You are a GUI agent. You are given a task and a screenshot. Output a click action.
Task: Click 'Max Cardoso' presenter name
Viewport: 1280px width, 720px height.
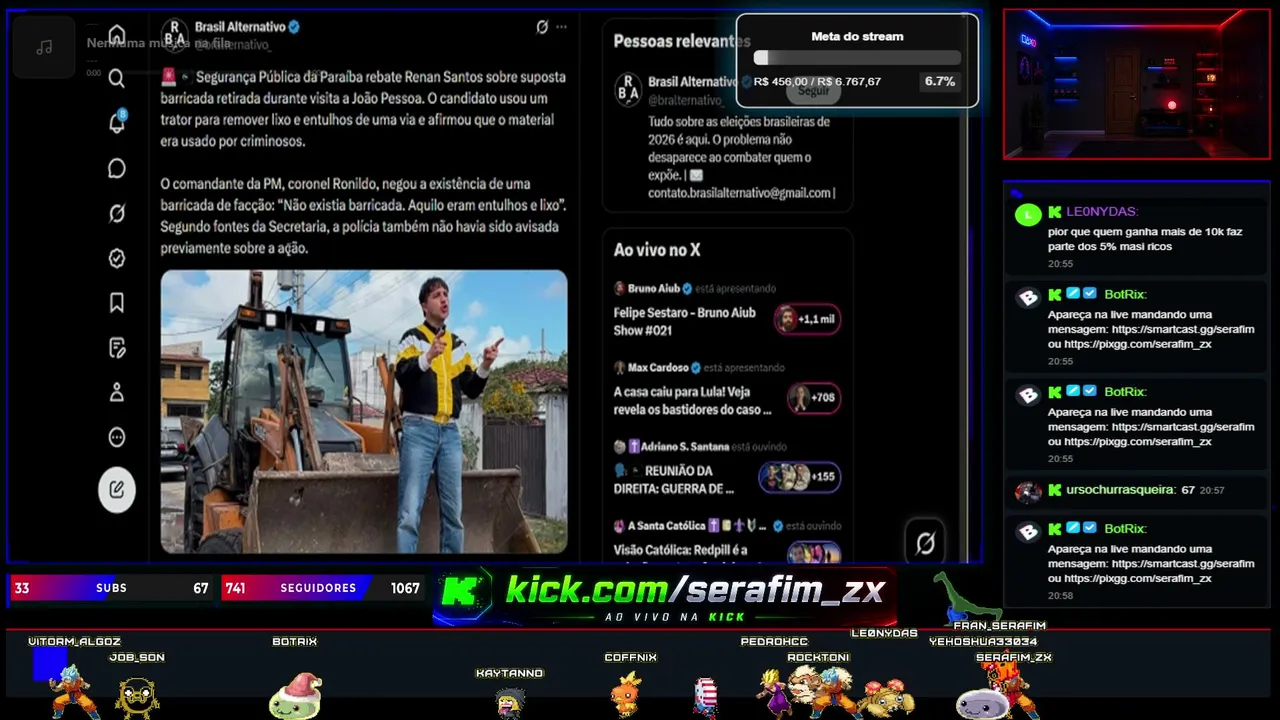(658, 367)
